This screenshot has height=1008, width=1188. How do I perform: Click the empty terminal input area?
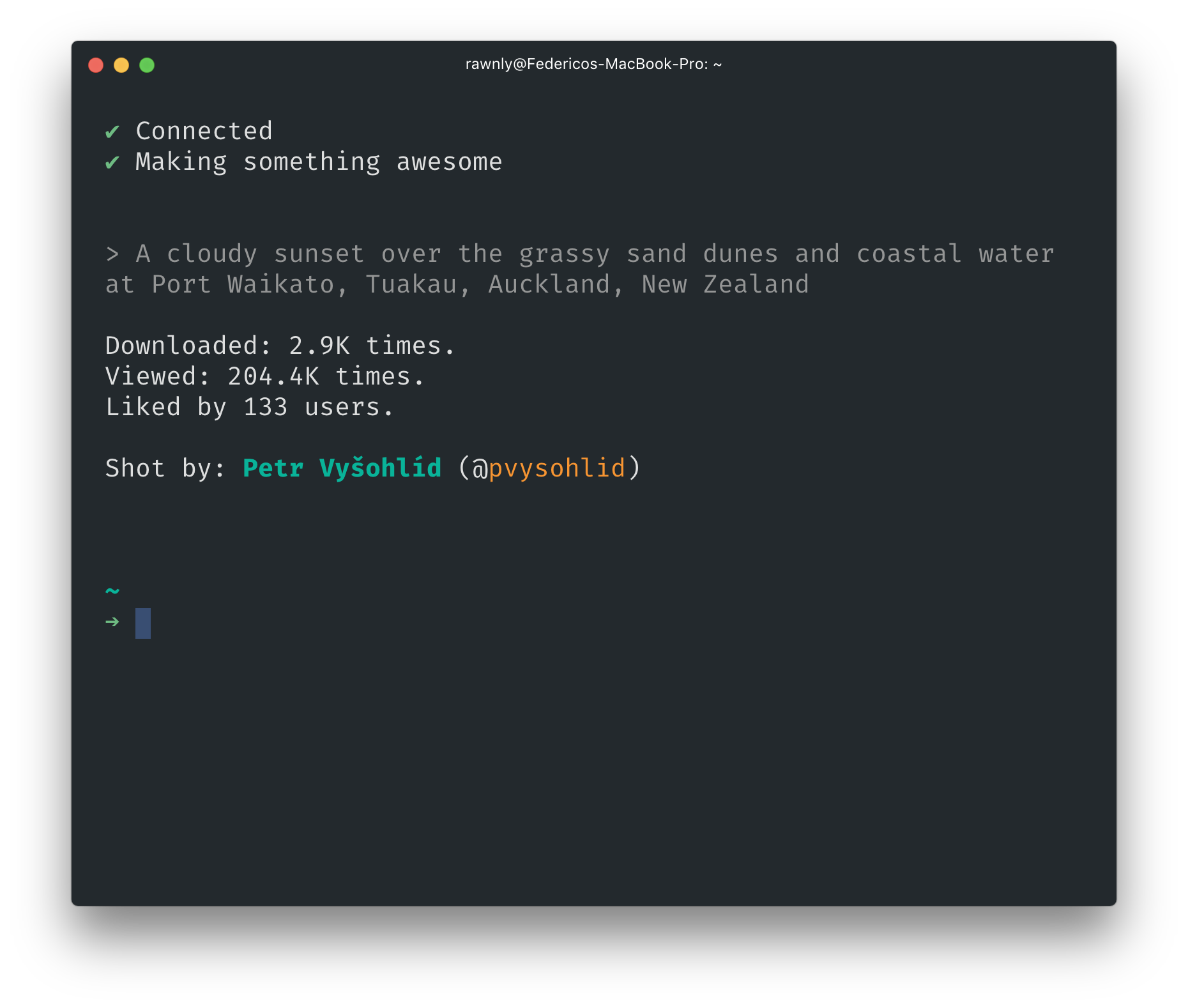pyautogui.click(x=447, y=623)
